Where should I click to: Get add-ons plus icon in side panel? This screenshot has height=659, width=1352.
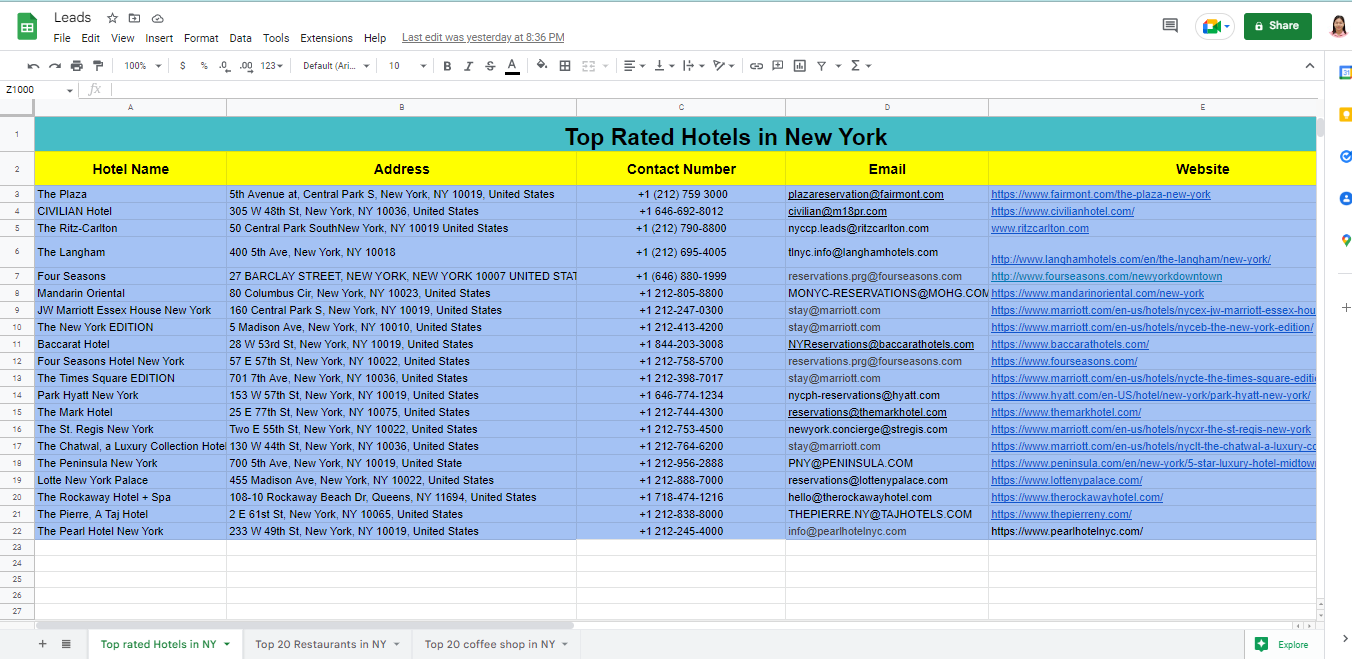(1345, 307)
